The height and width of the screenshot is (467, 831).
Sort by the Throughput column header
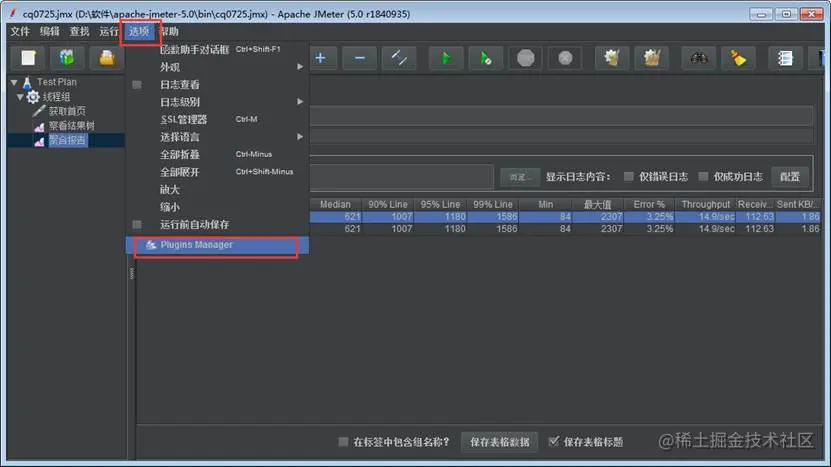(x=705, y=205)
